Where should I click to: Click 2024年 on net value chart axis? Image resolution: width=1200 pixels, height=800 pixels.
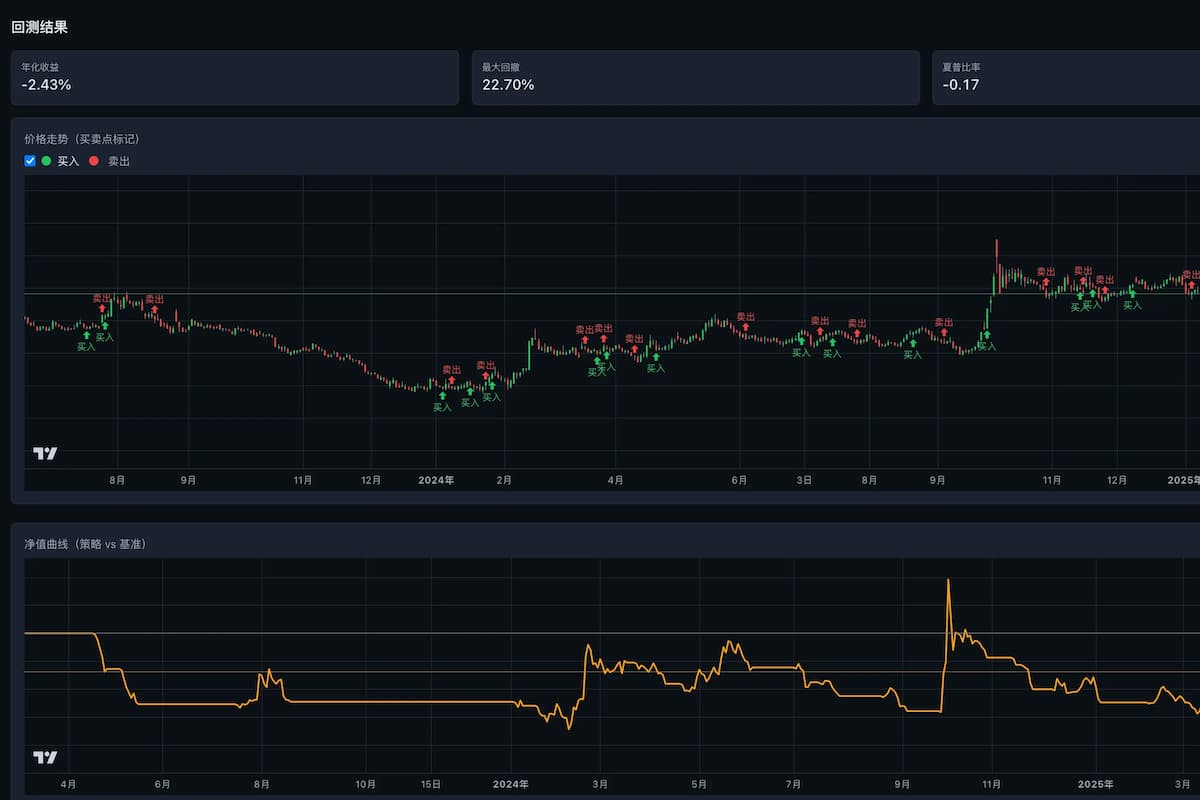tap(510, 784)
